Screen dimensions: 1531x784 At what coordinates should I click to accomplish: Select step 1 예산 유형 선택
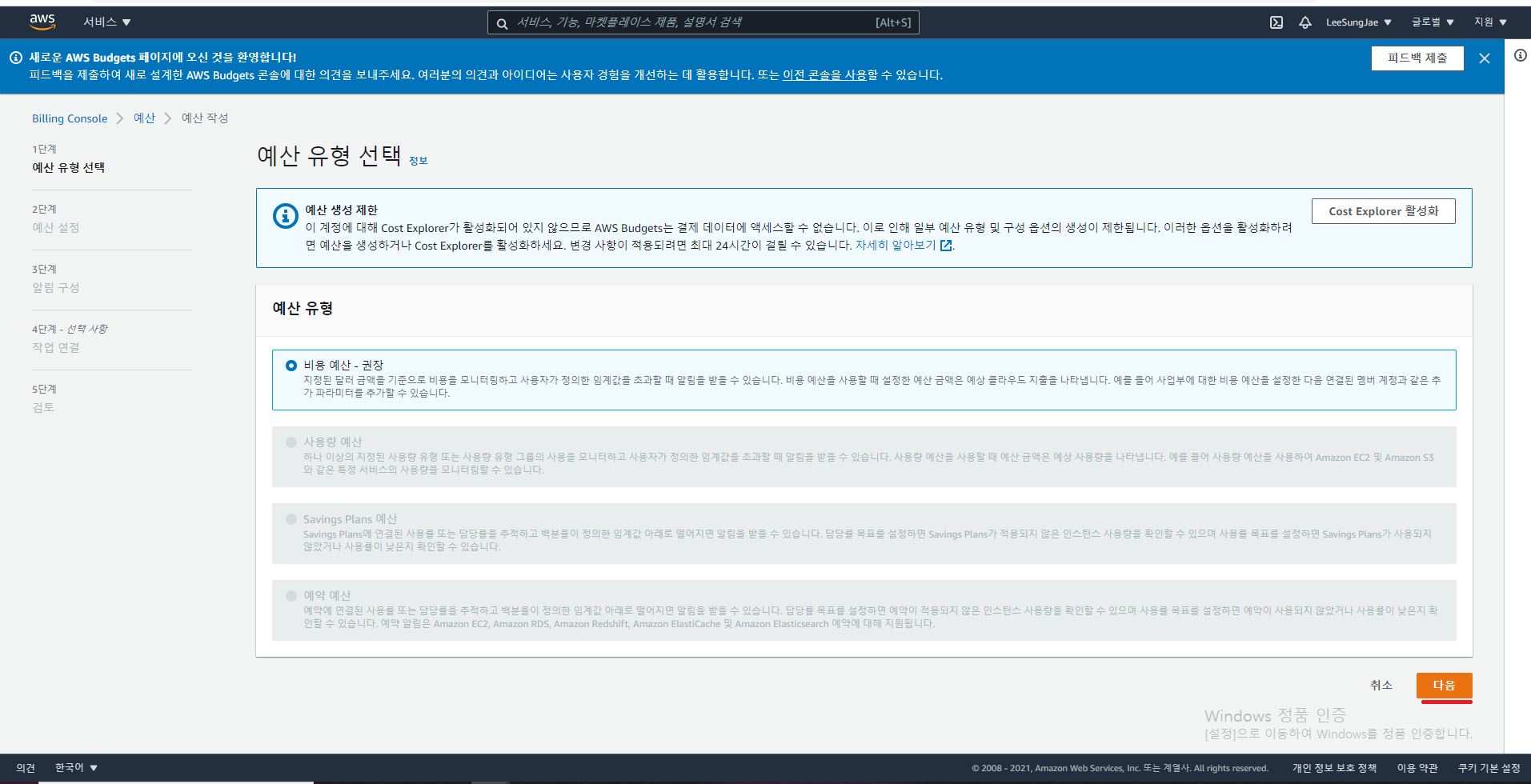[x=68, y=167]
